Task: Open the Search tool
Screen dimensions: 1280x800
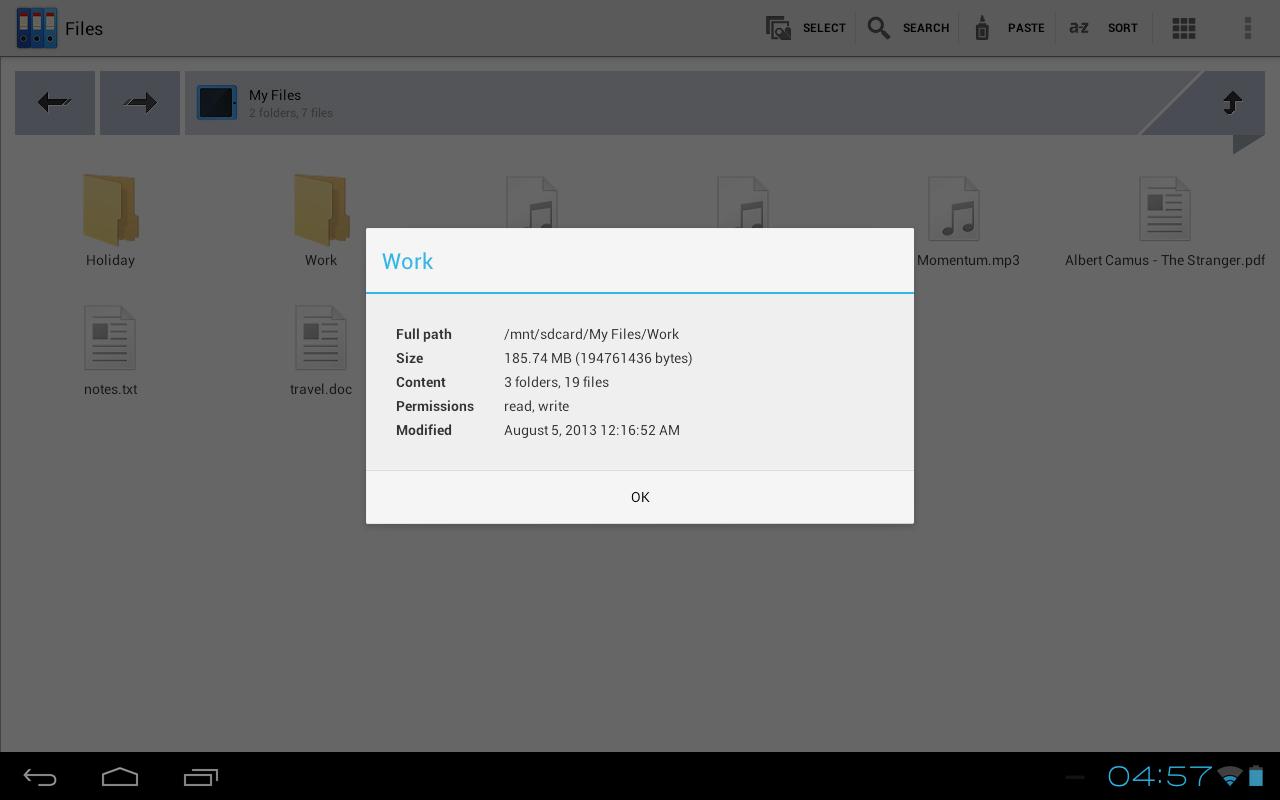Action: tap(908, 28)
